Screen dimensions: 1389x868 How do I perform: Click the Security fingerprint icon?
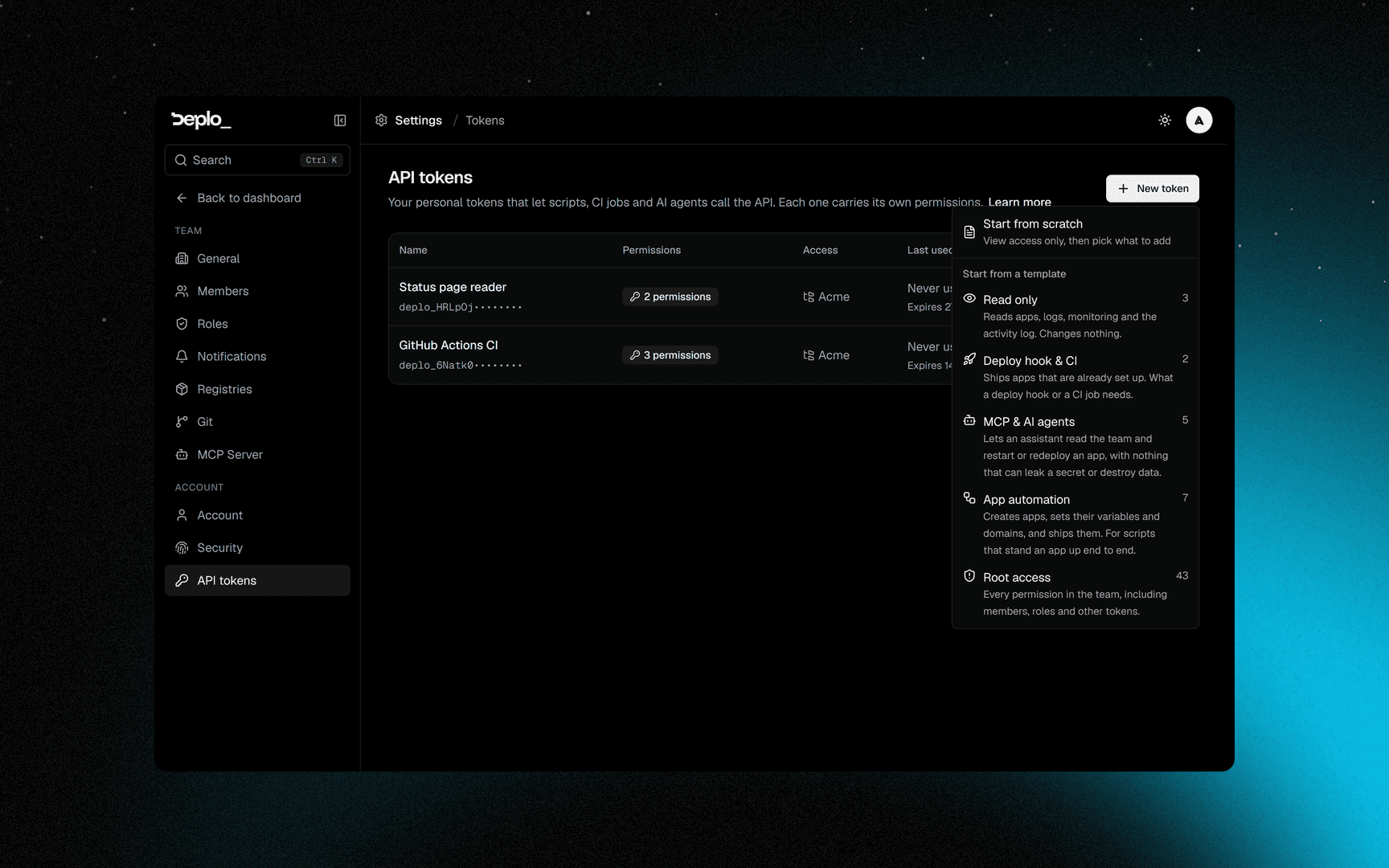coord(182,548)
